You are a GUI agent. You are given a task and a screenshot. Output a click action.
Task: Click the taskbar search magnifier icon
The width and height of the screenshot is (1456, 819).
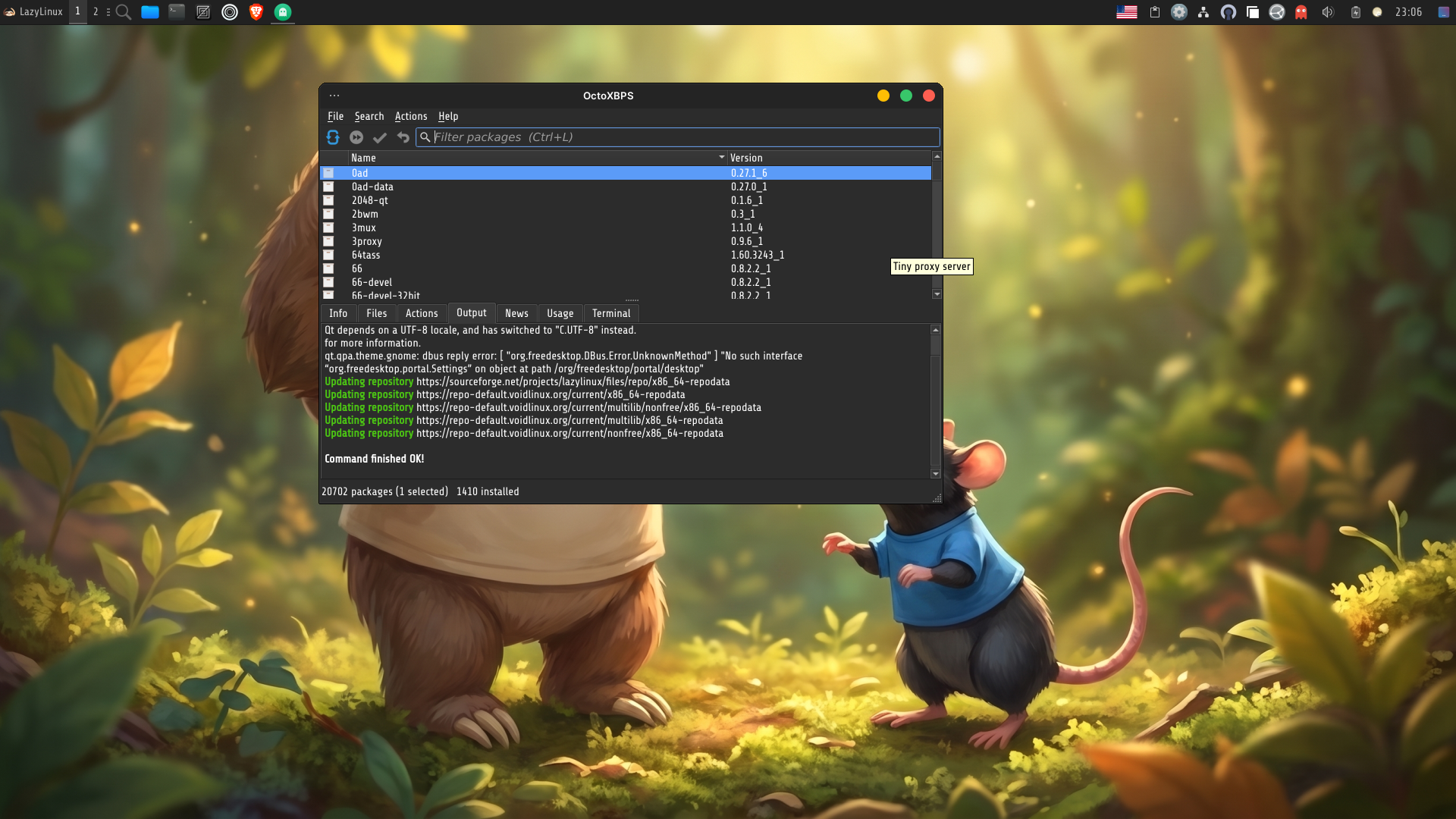tap(124, 12)
